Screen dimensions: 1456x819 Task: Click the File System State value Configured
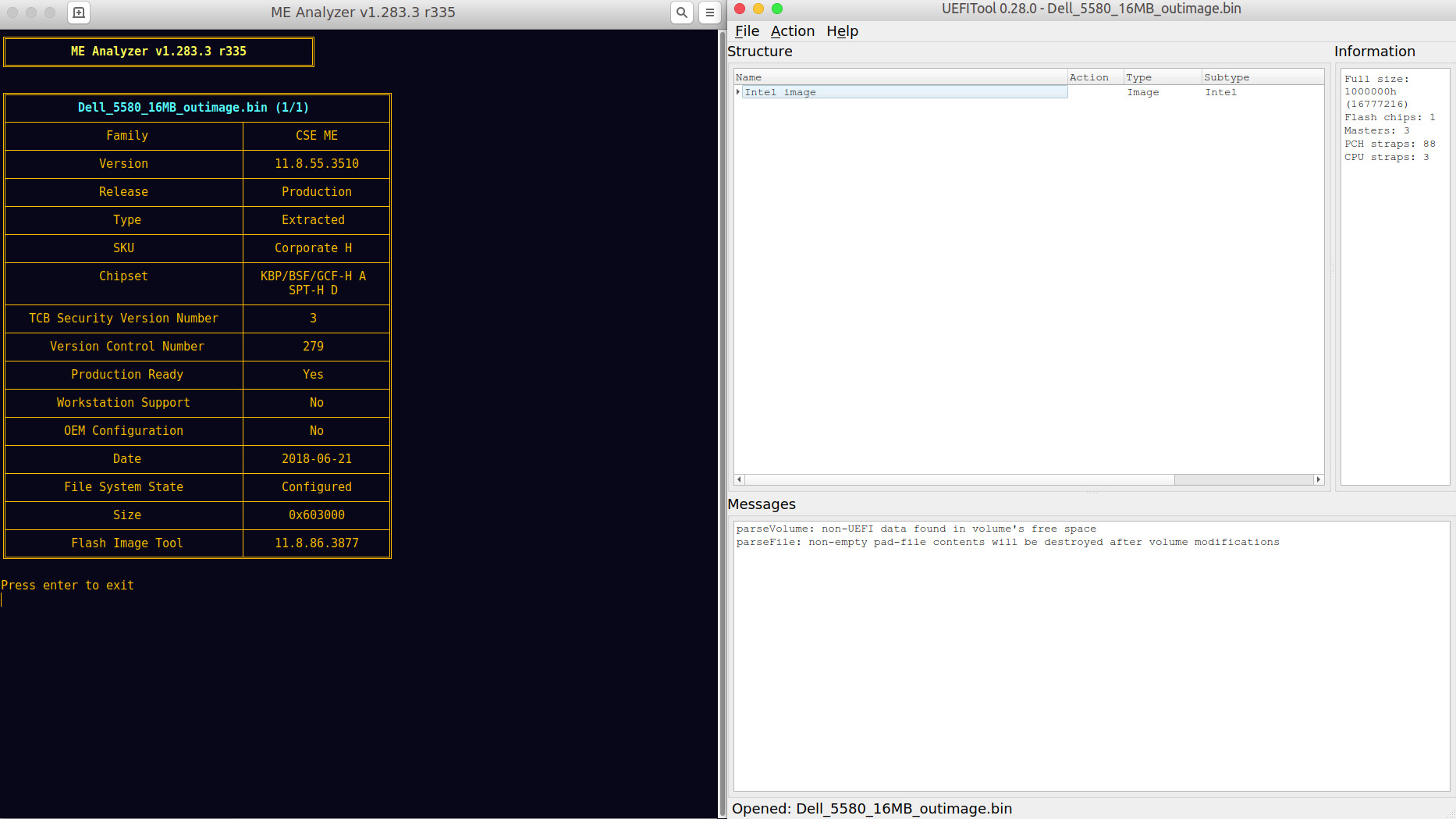[317, 487]
